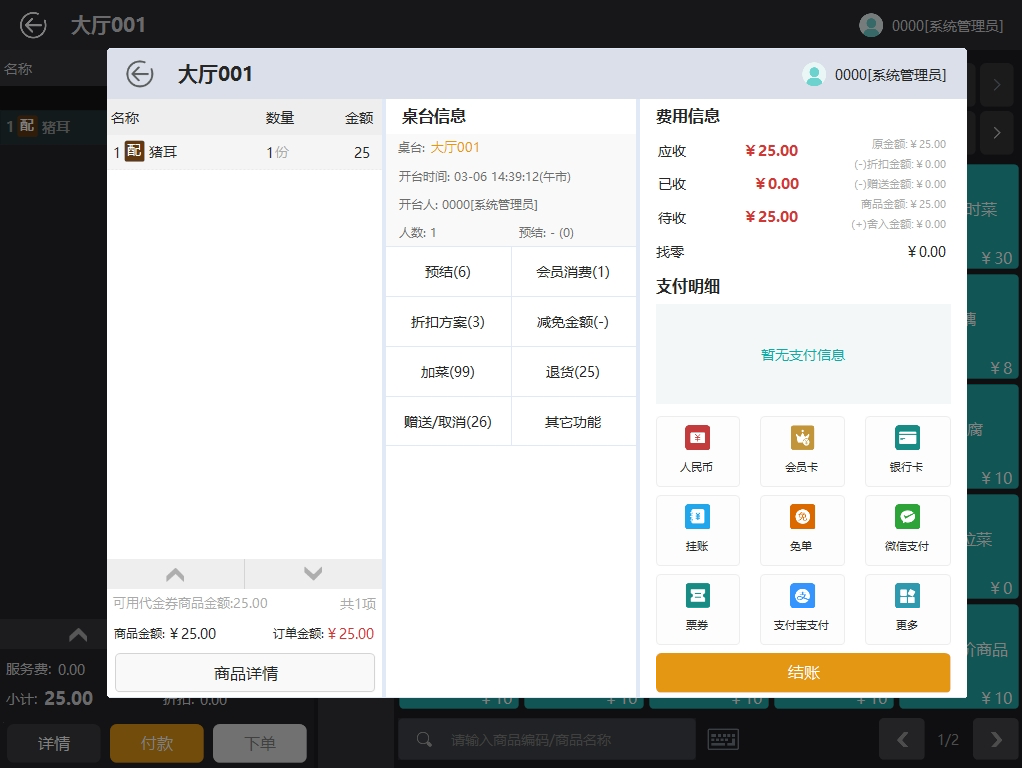Click the back arrow beside 大厅001 in dialog
The width and height of the screenshot is (1022, 768).
pyautogui.click(x=140, y=74)
